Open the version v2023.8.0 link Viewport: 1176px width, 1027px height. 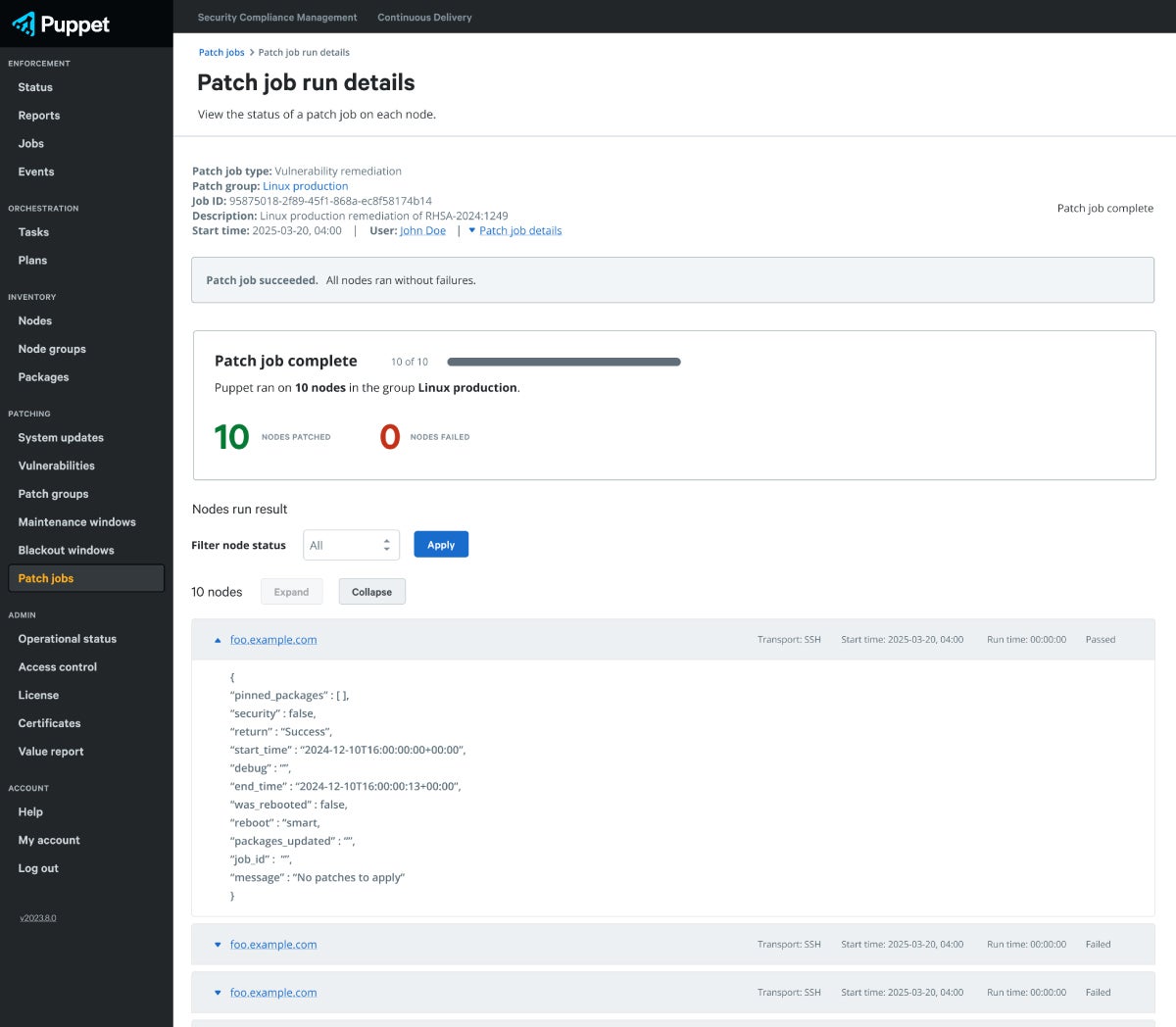pos(38,918)
